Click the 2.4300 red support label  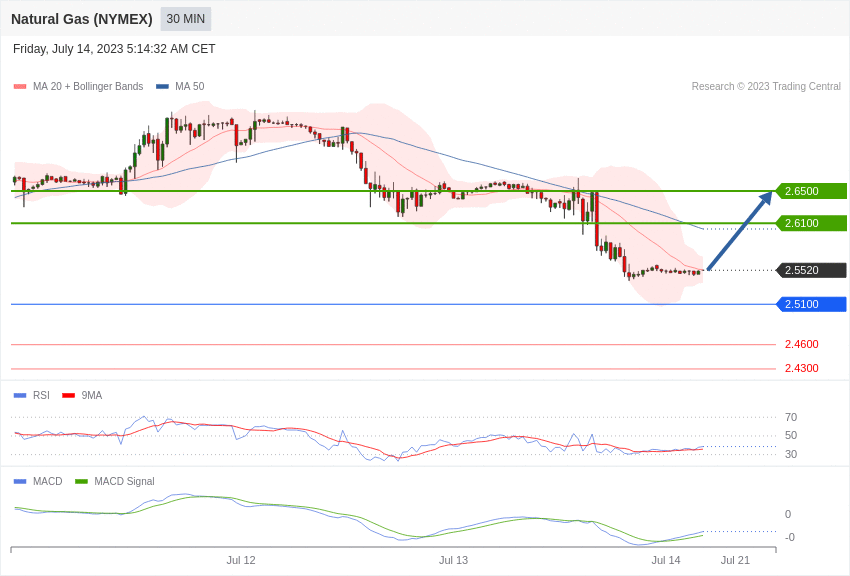[x=801, y=368]
